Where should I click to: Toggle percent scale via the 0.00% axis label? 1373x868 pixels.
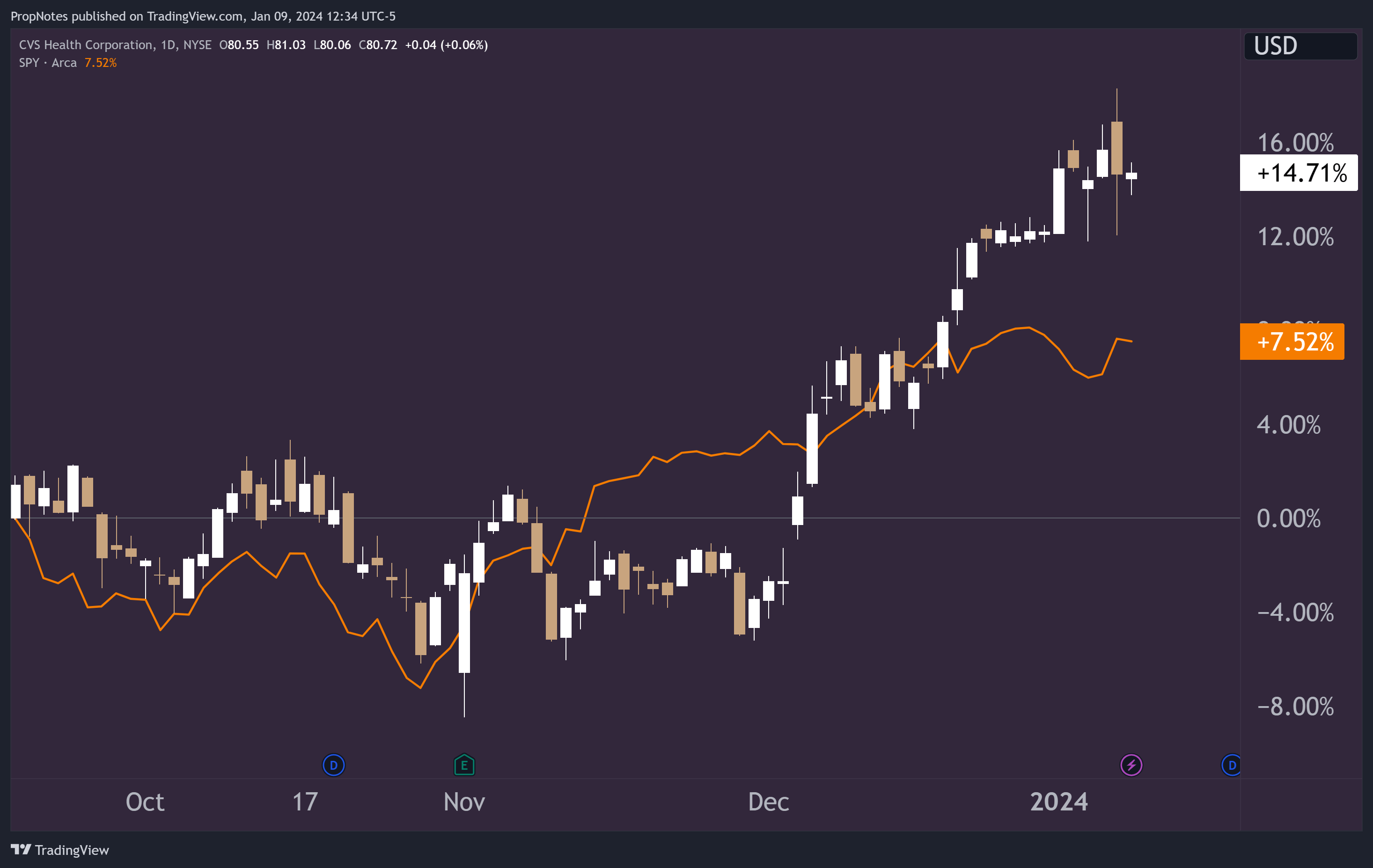1289,519
